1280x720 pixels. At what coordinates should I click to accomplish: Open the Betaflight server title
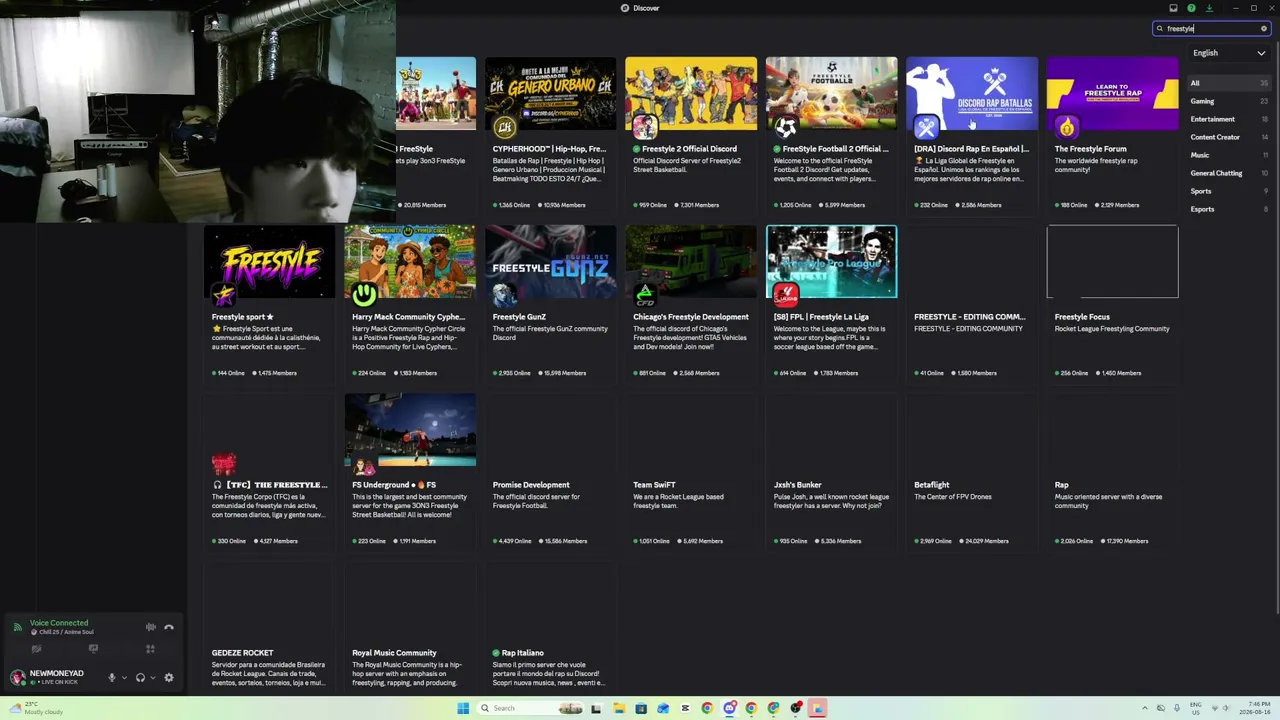[x=932, y=485]
